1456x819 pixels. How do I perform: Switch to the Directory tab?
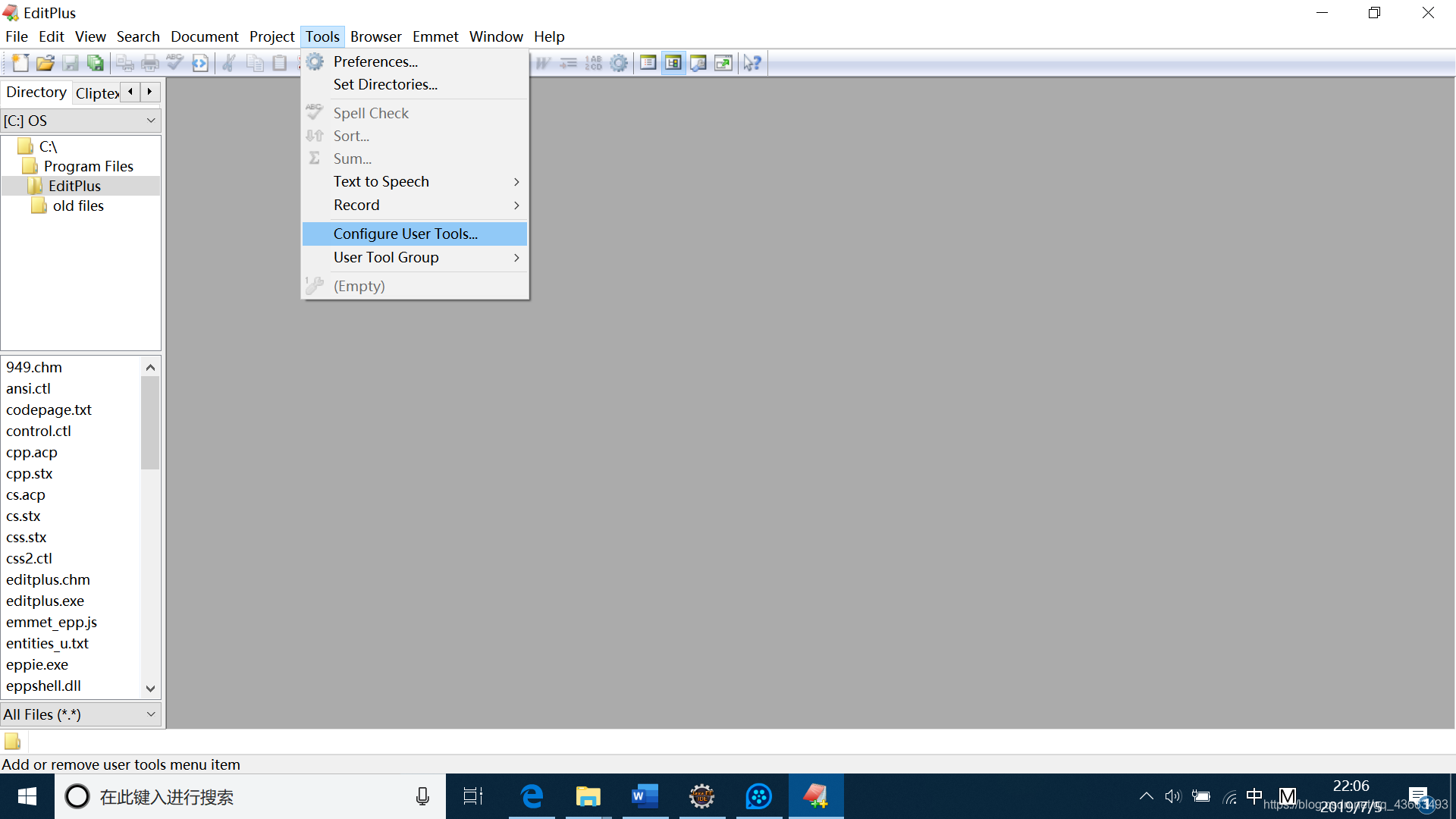(36, 92)
